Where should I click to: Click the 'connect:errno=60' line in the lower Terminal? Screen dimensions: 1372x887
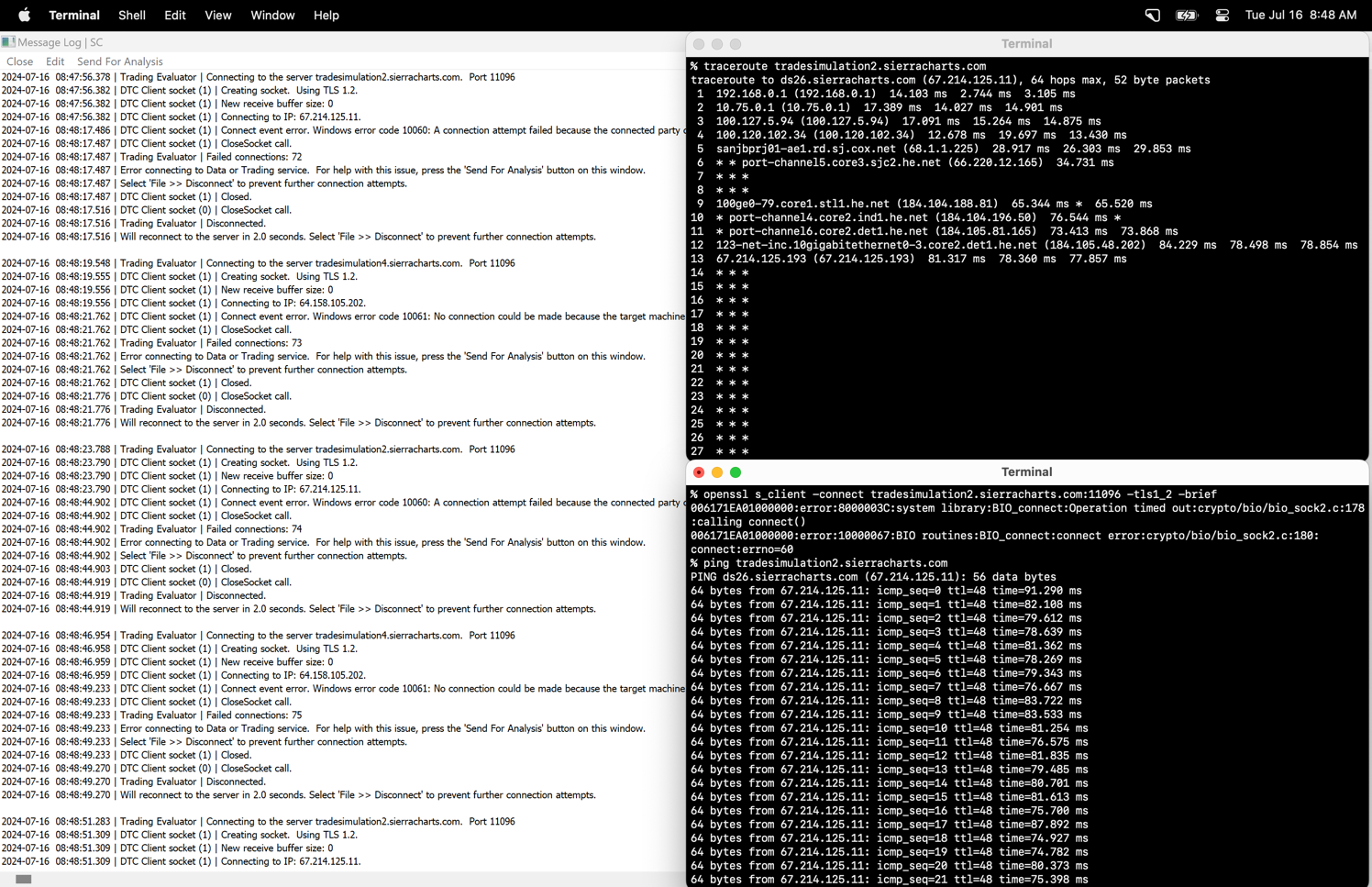click(x=742, y=549)
